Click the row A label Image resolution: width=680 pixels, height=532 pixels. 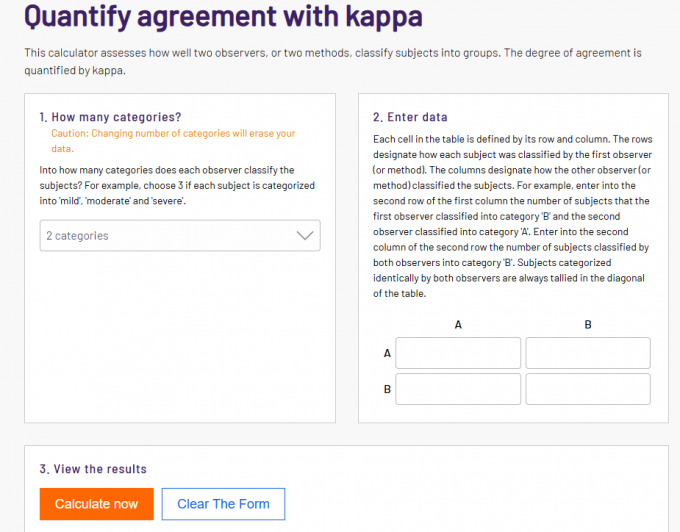[x=387, y=353]
